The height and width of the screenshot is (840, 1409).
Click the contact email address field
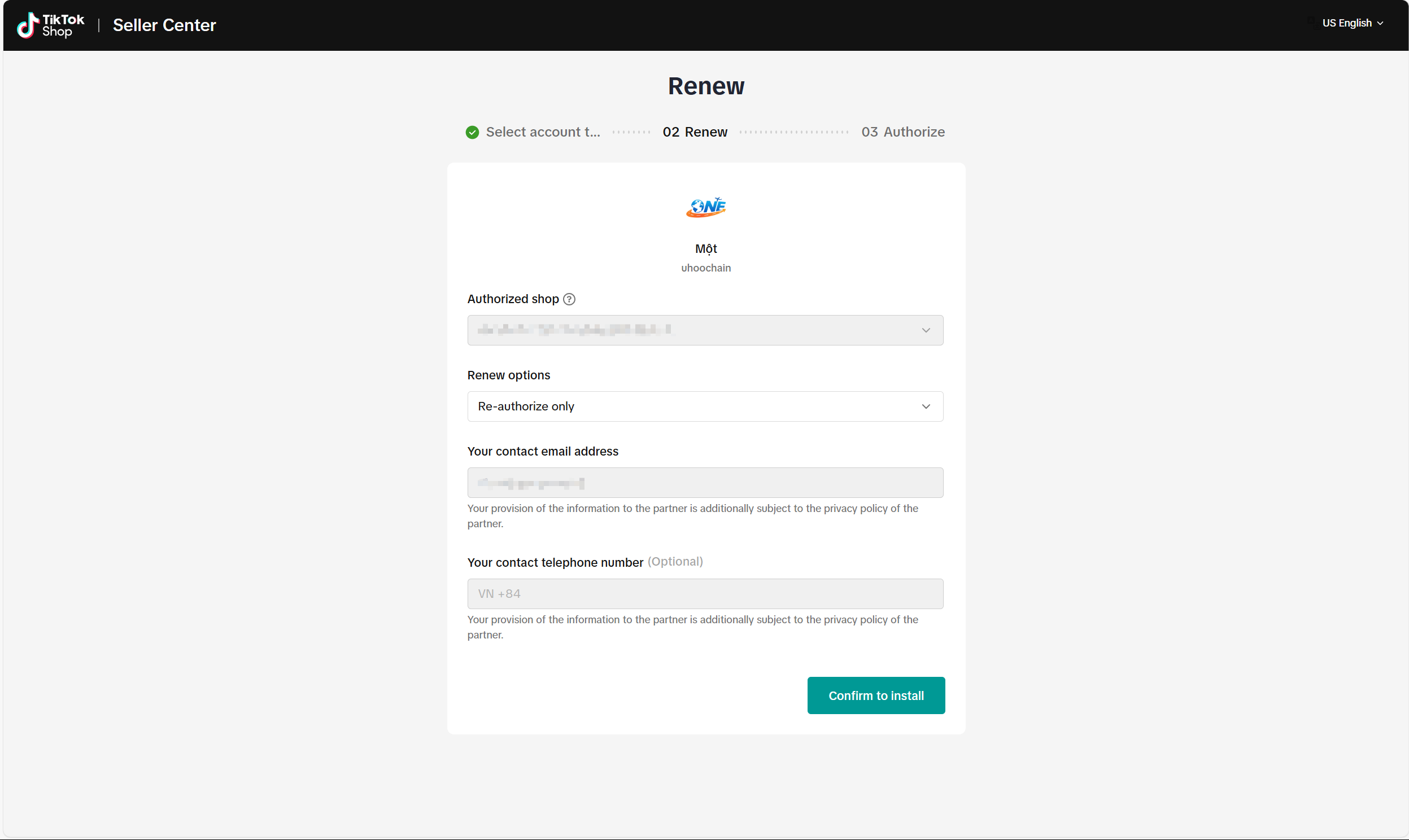tap(705, 483)
